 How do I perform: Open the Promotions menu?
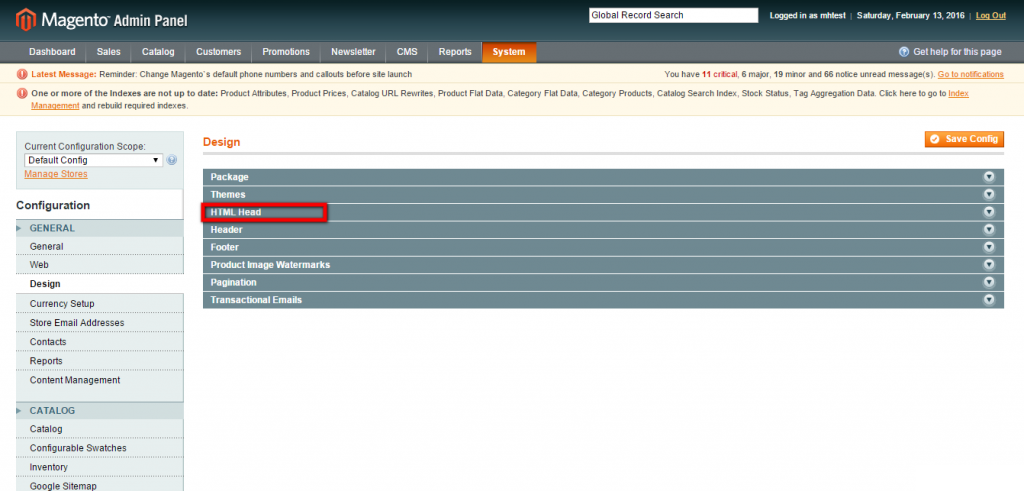[286, 52]
